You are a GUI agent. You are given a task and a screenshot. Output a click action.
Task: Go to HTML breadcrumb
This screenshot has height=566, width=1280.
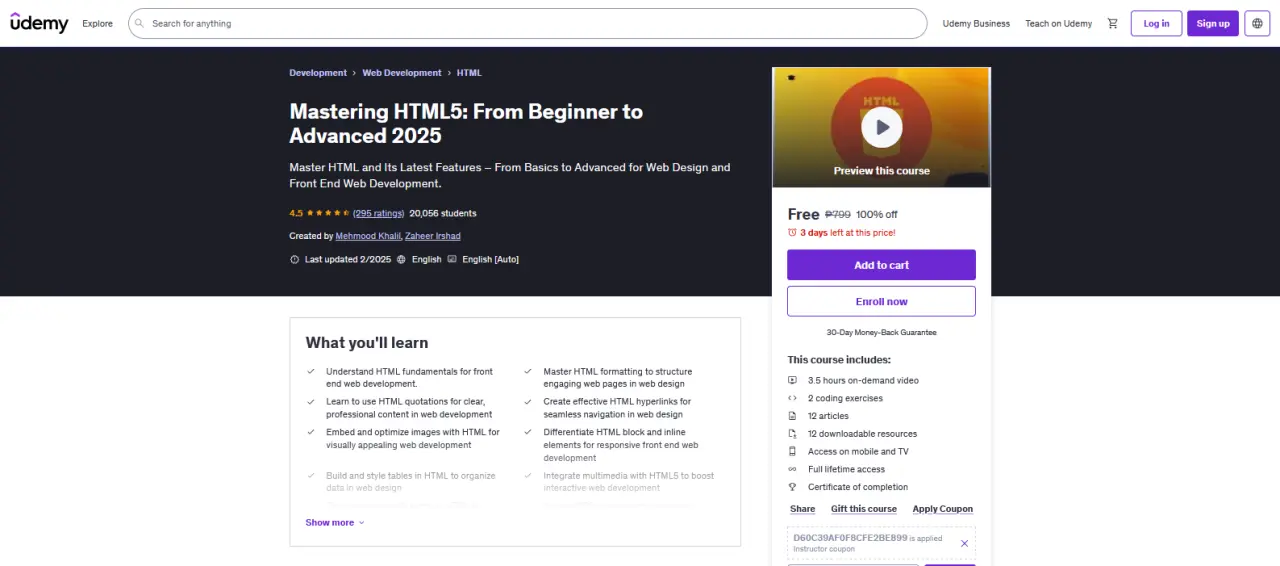point(469,73)
